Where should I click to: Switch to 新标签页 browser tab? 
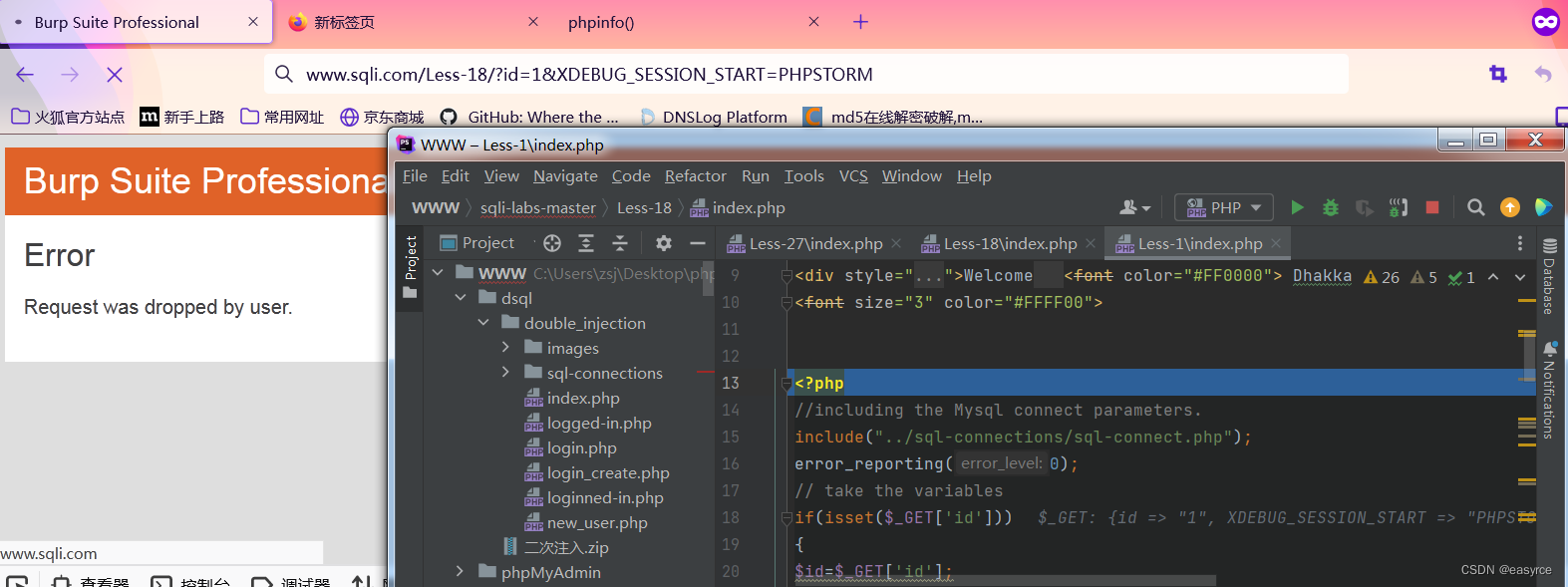coord(411,22)
